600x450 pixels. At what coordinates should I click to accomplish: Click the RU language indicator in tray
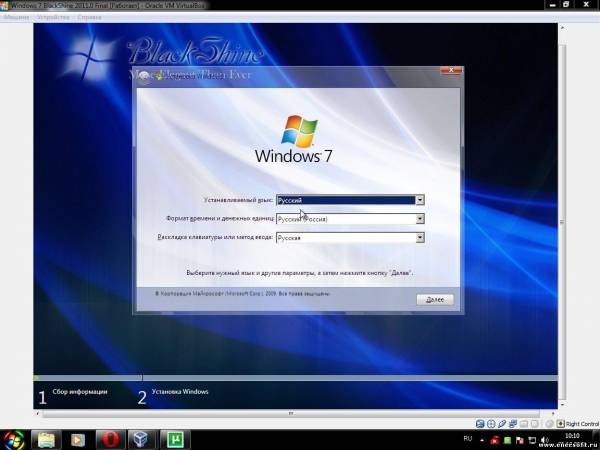pos(468,439)
